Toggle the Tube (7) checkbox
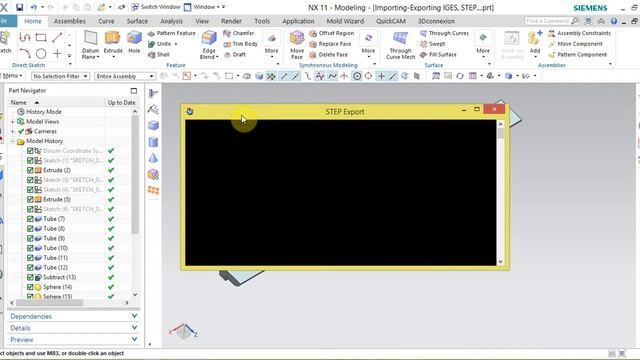This screenshot has height=360, width=640. point(30,219)
